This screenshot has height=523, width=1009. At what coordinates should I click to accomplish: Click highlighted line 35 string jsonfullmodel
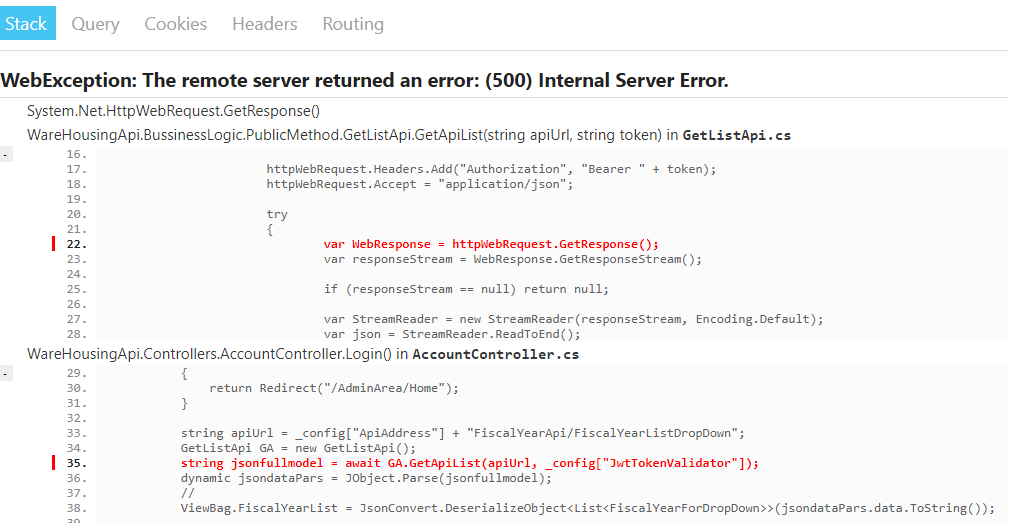469,463
